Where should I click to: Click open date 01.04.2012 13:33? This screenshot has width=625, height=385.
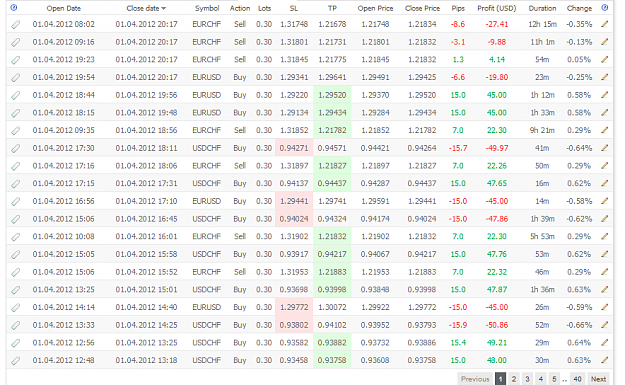[63, 325]
